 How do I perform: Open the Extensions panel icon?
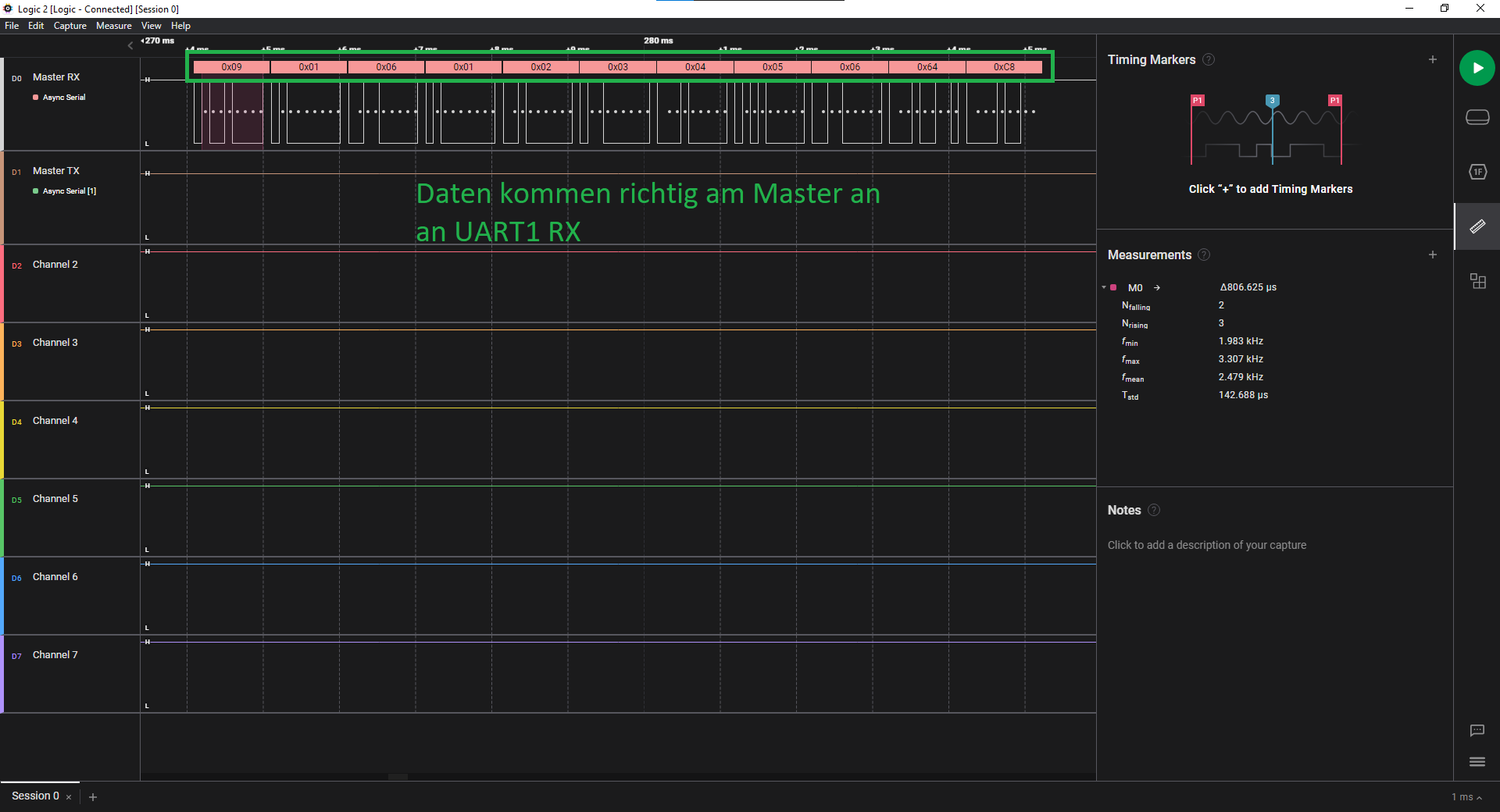[1477, 281]
